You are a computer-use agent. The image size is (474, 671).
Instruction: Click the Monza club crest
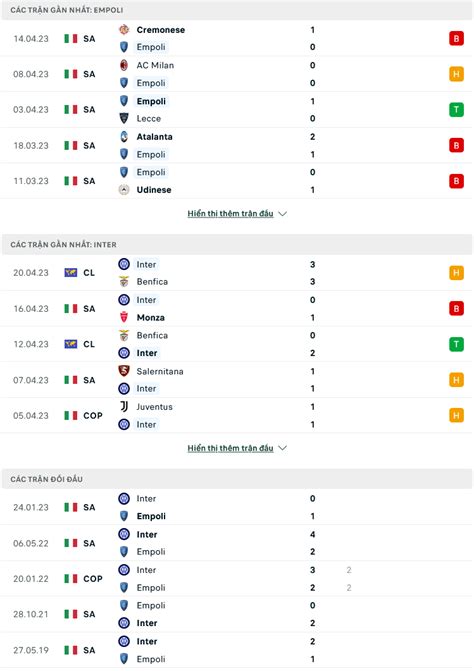tap(124, 317)
